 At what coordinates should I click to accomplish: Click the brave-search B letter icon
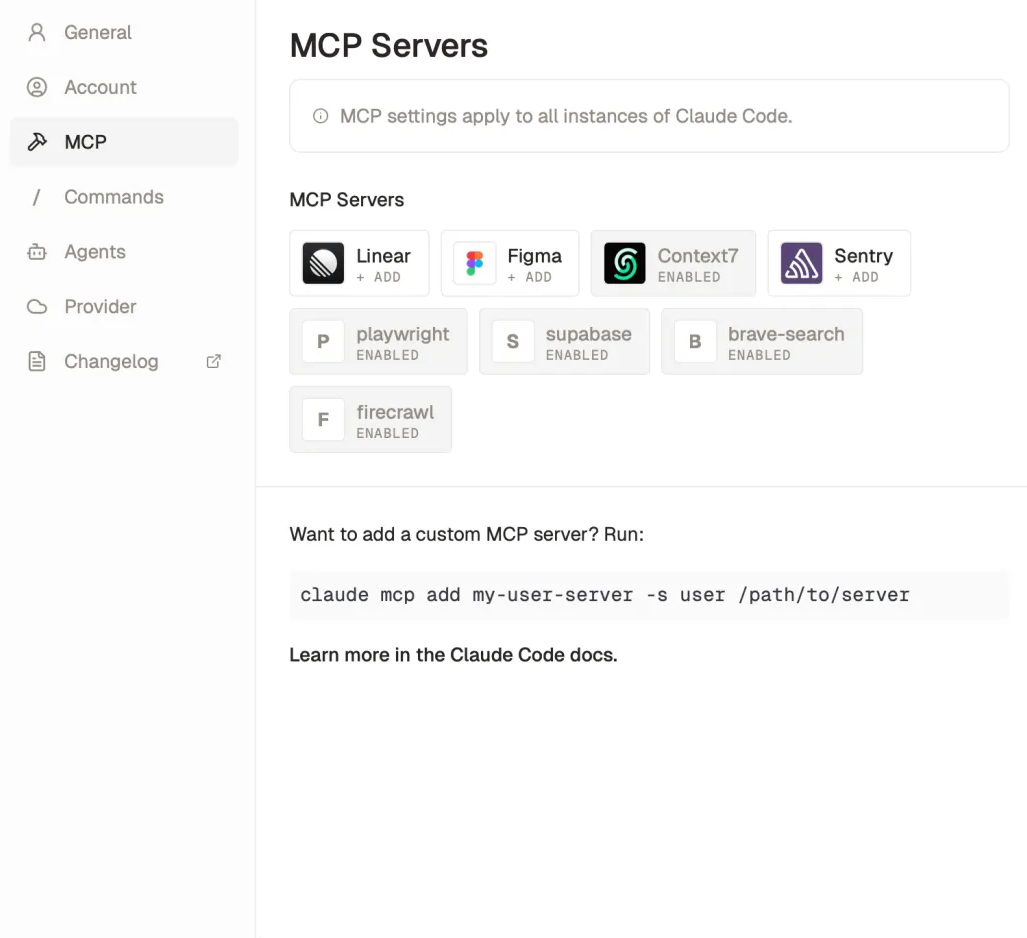pos(696,341)
